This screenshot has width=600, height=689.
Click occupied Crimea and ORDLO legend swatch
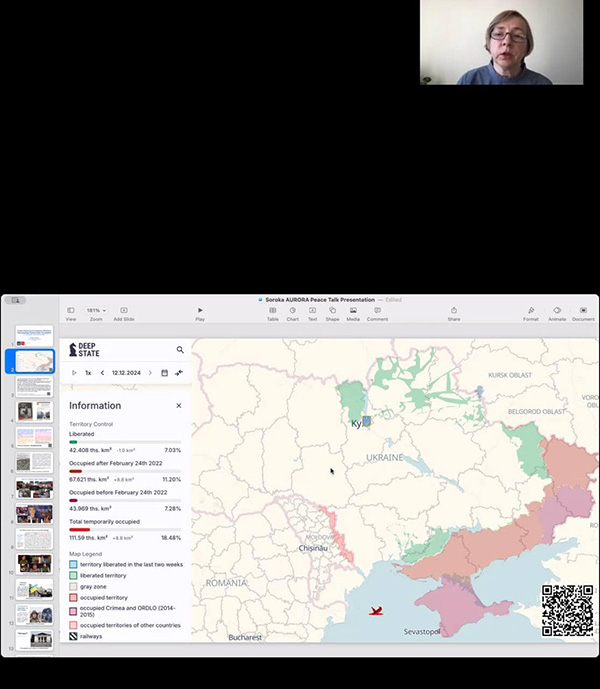click(73, 611)
